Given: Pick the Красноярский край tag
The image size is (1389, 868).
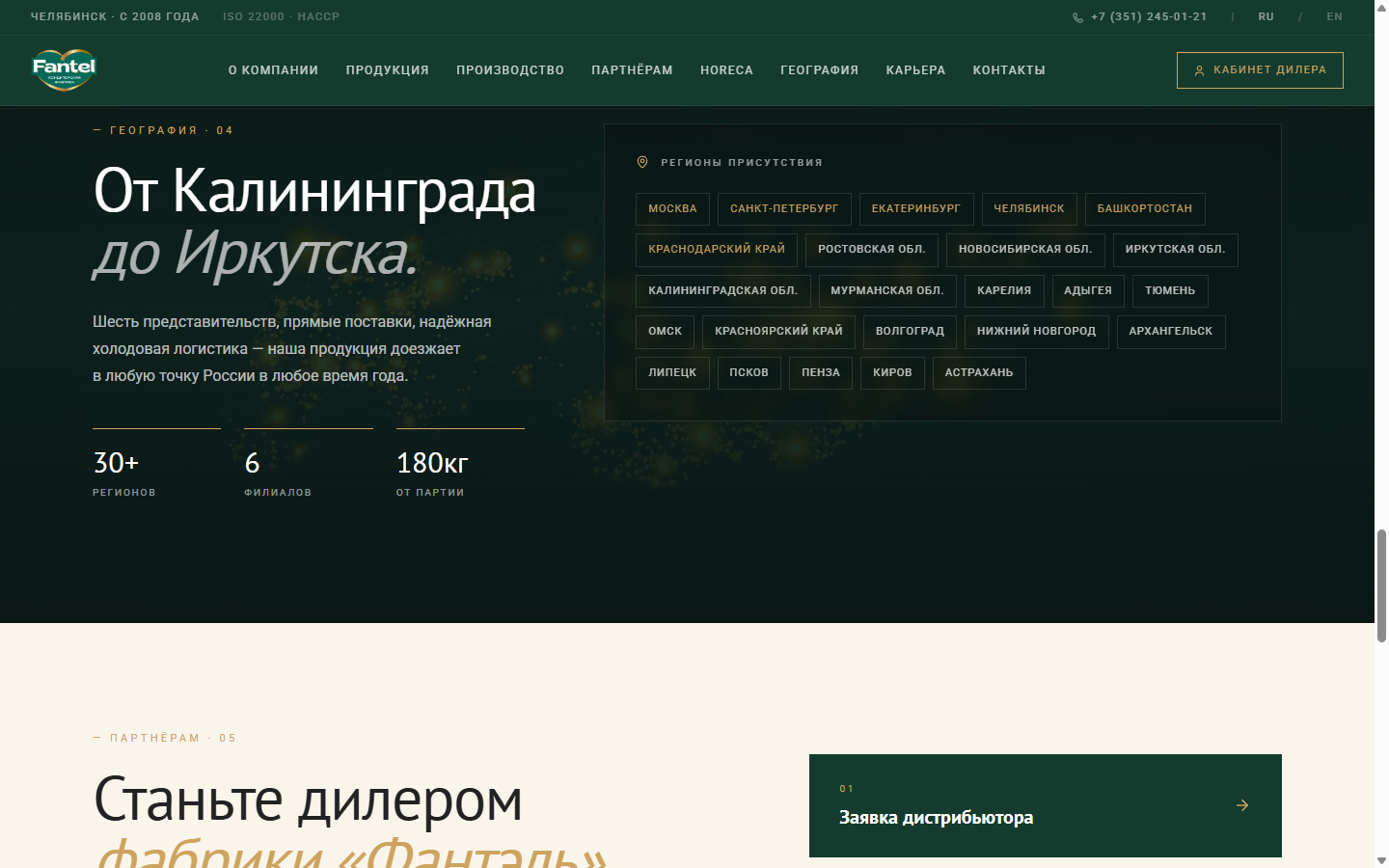Looking at the screenshot, I should 778,332.
